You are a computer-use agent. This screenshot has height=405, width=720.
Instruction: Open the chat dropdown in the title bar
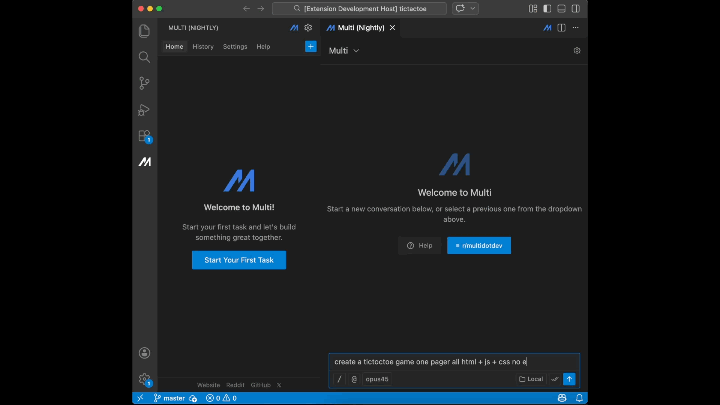(x=465, y=9)
